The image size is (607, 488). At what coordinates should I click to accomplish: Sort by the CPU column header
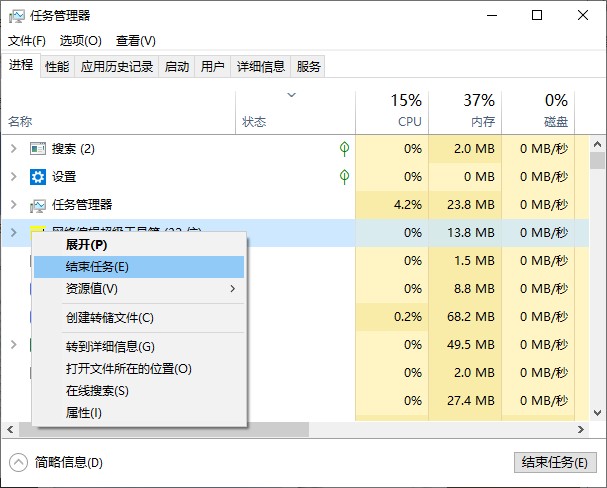tap(392, 113)
